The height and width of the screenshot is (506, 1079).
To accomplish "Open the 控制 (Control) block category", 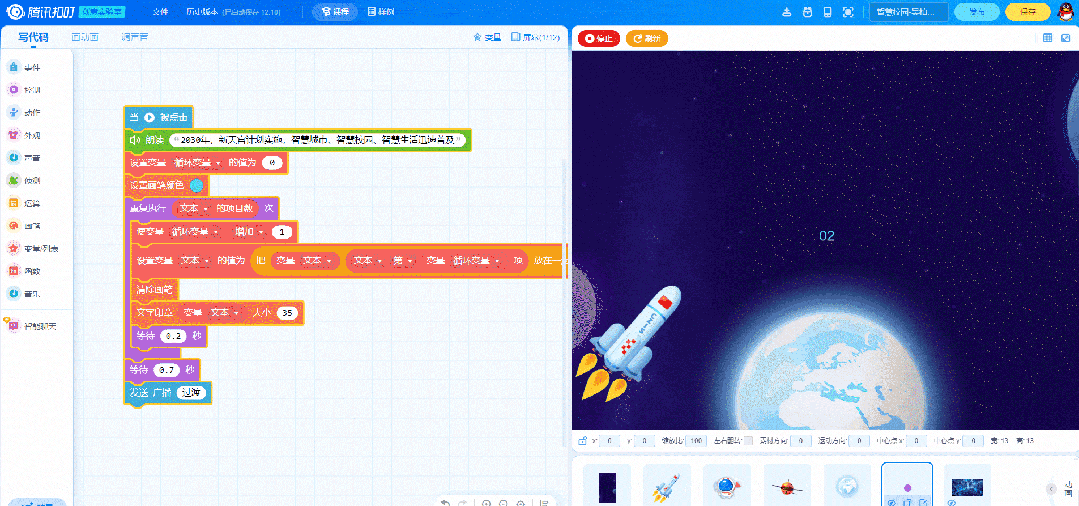I will [24, 89].
